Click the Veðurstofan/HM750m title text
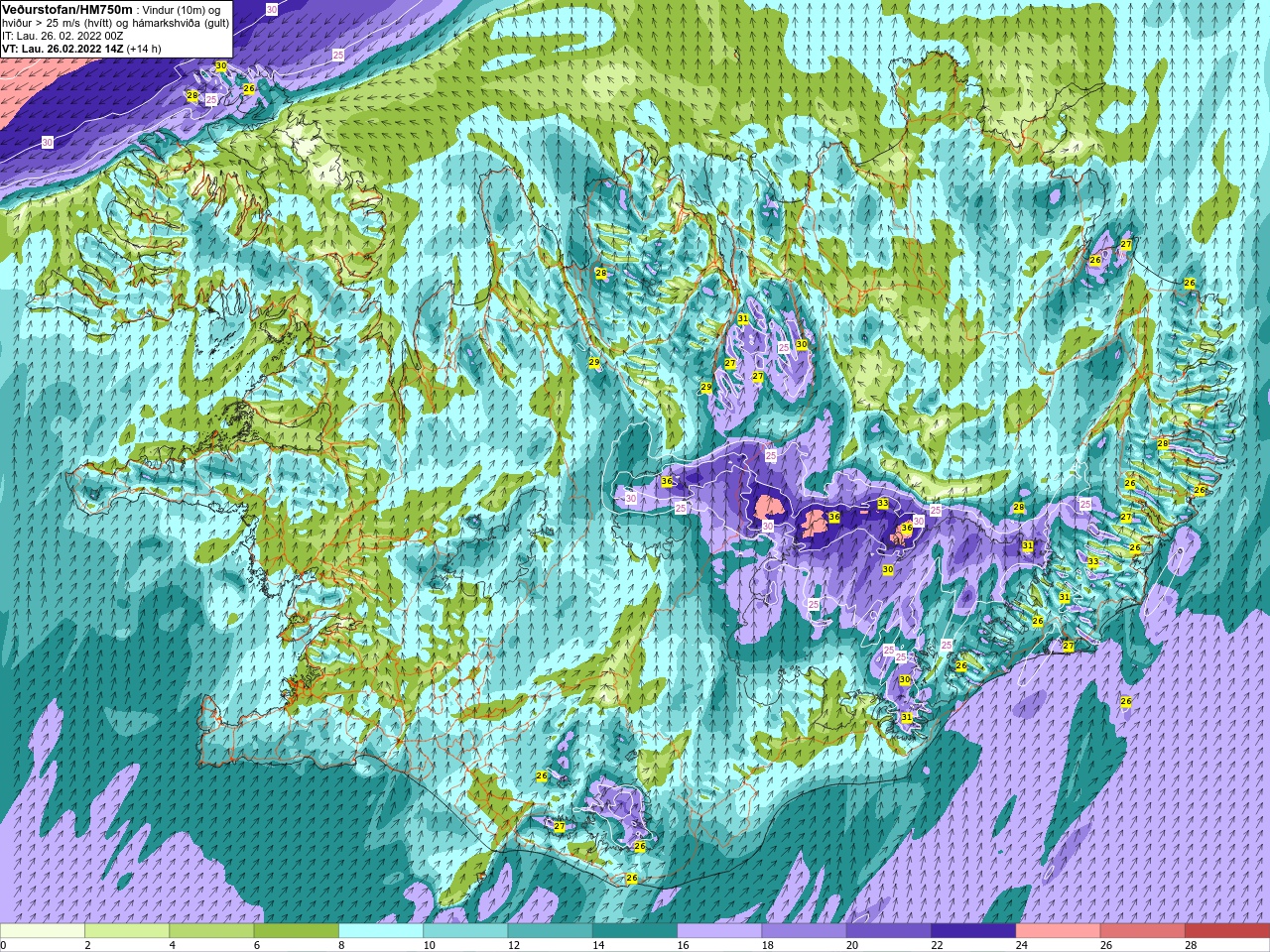Screen dimensions: 1270x952 pyautogui.click(x=66, y=9)
